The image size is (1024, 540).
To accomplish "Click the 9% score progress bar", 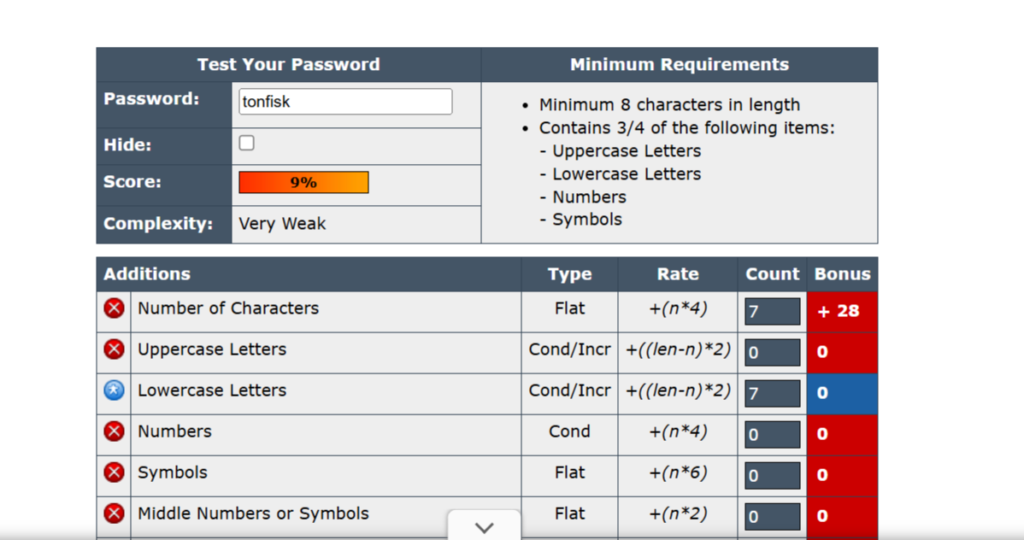I will (x=303, y=182).
